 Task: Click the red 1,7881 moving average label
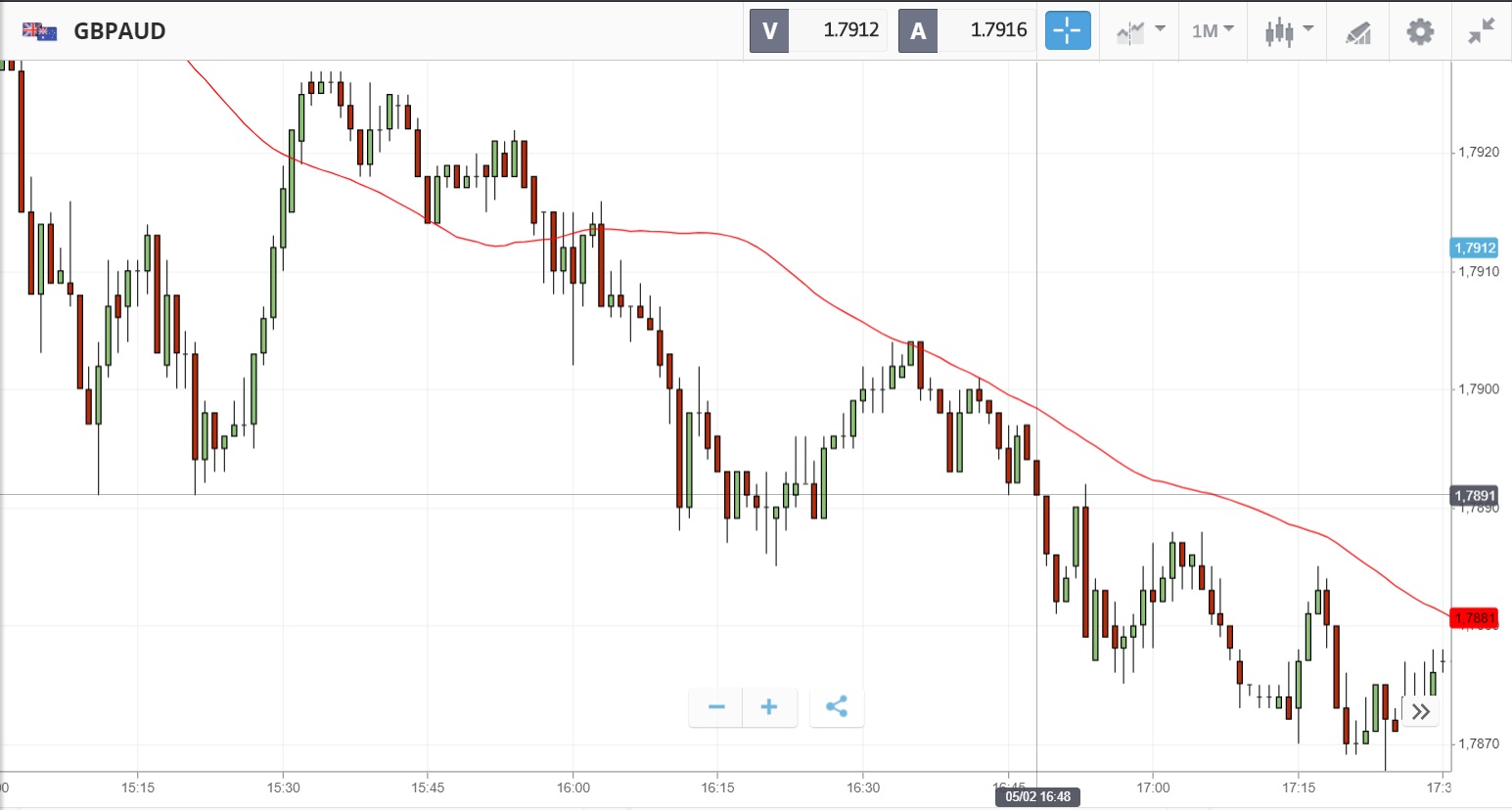coord(1475,618)
